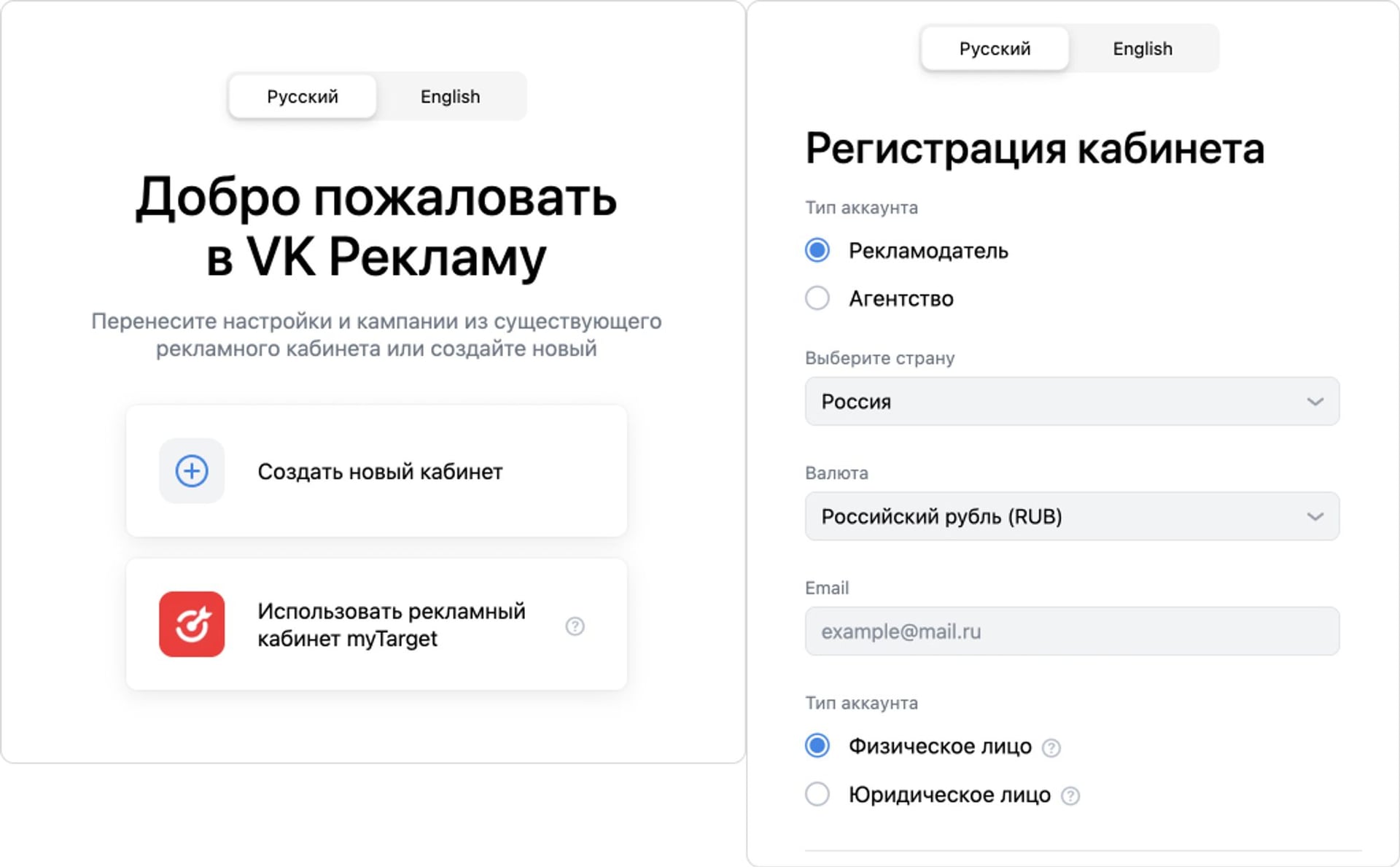Click the chevron on the country selector
Image resolution: width=1400 pixels, height=867 pixels.
coord(1316,401)
